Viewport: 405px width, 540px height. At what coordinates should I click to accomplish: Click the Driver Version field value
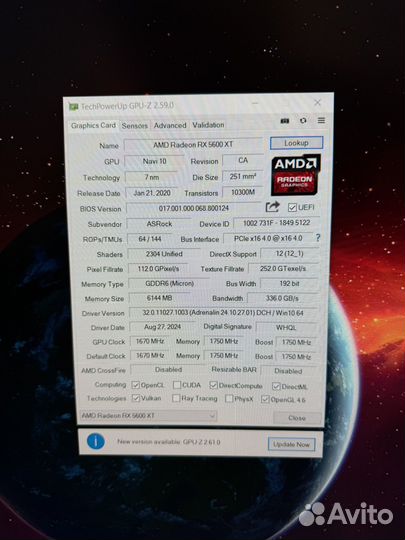pos(223,313)
